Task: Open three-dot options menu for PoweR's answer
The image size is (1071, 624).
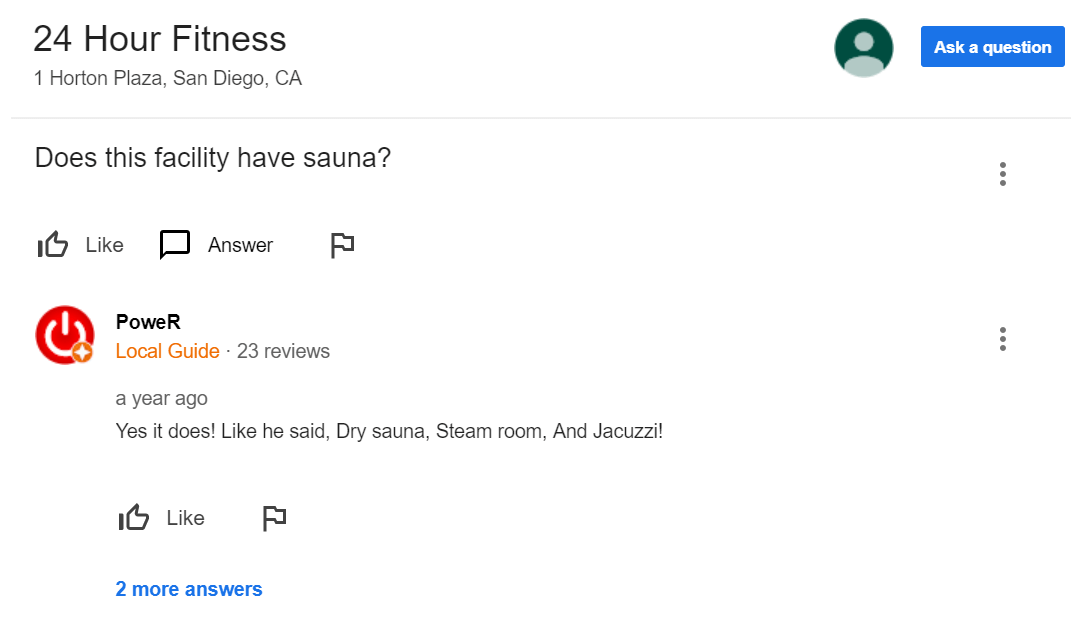Action: click(1002, 339)
